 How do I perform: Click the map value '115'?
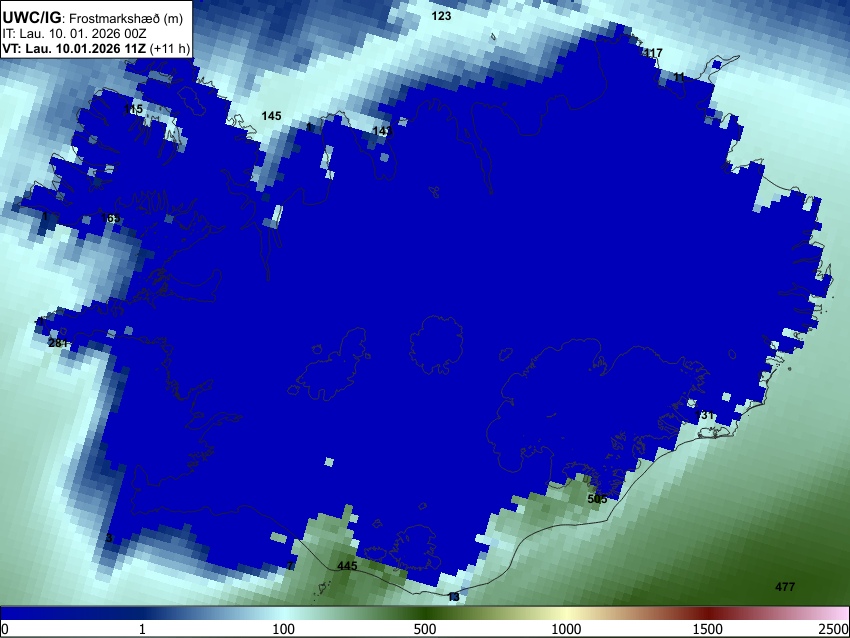coord(133,109)
